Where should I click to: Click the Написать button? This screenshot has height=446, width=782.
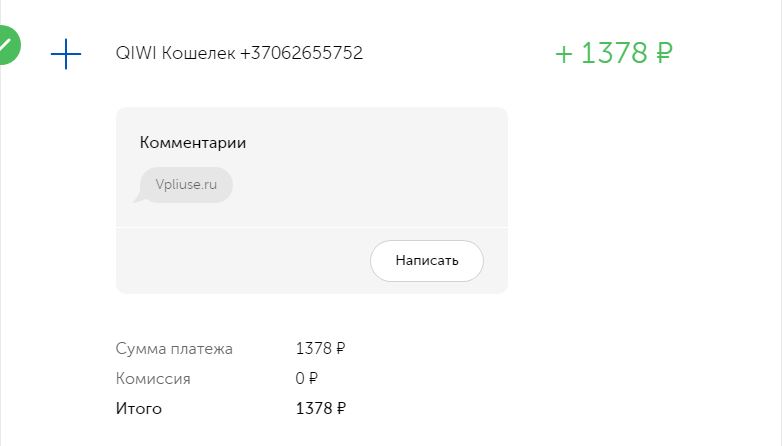click(426, 260)
